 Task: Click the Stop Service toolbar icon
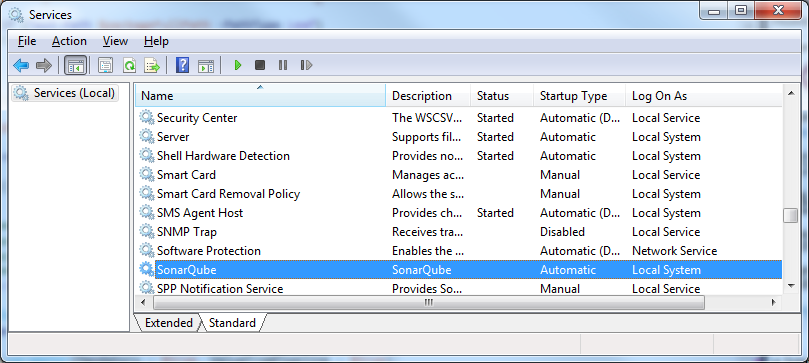260,65
